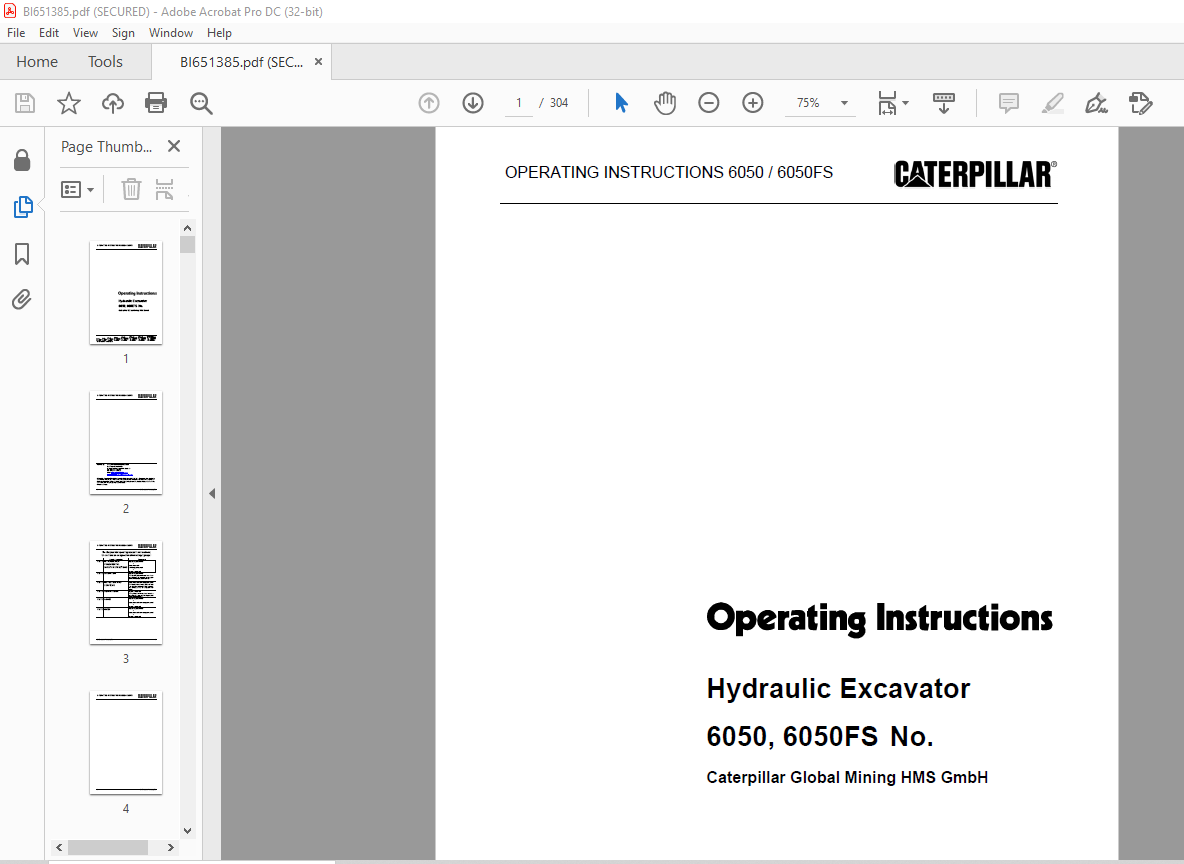Click the Save file icon
The height and width of the screenshot is (864, 1184).
pyautogui.click(x=25, y=103)
